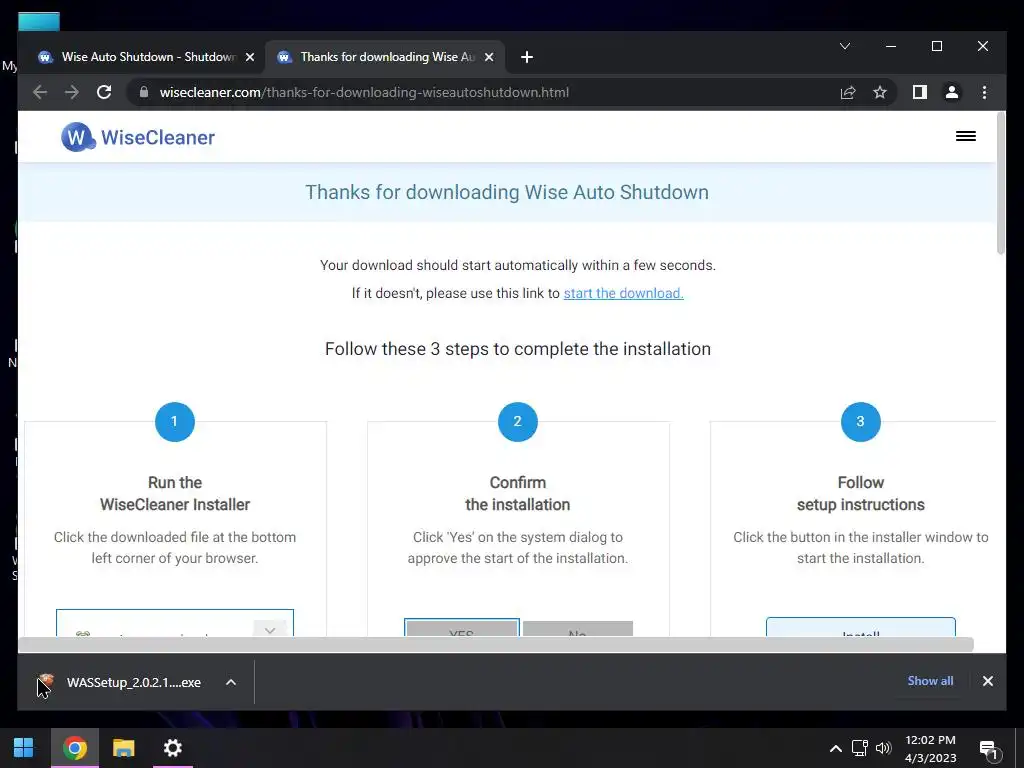The image size is (1024, 768).
Task: Open the volume tray icon
Action: (x=883, y=748)
